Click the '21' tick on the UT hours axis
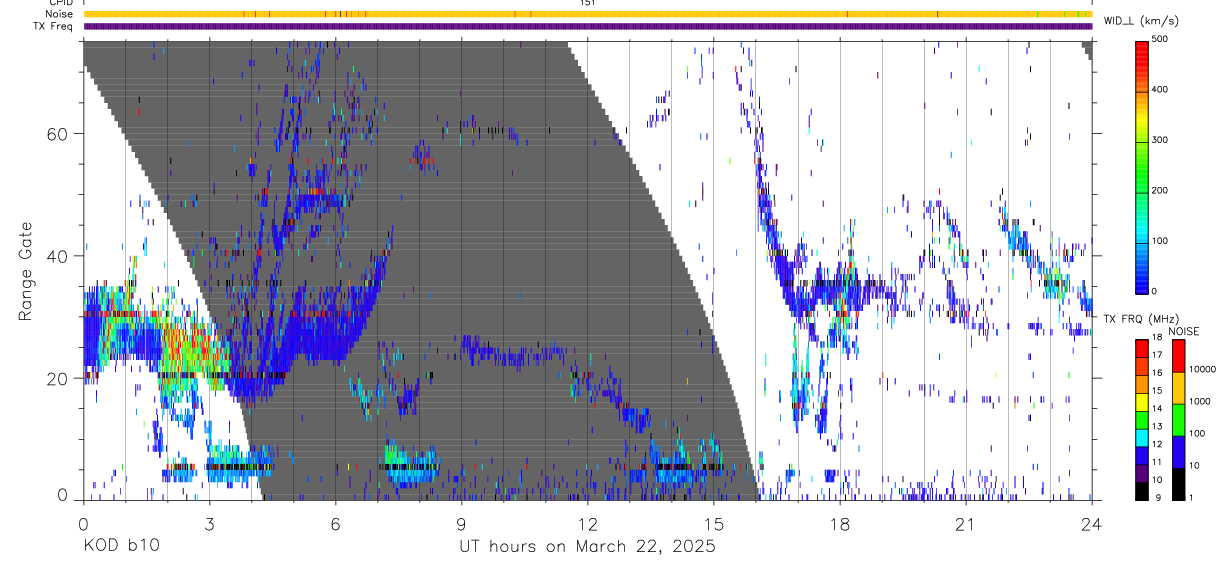The height and width of the screenshot is (567, 1228). (966, 523)
